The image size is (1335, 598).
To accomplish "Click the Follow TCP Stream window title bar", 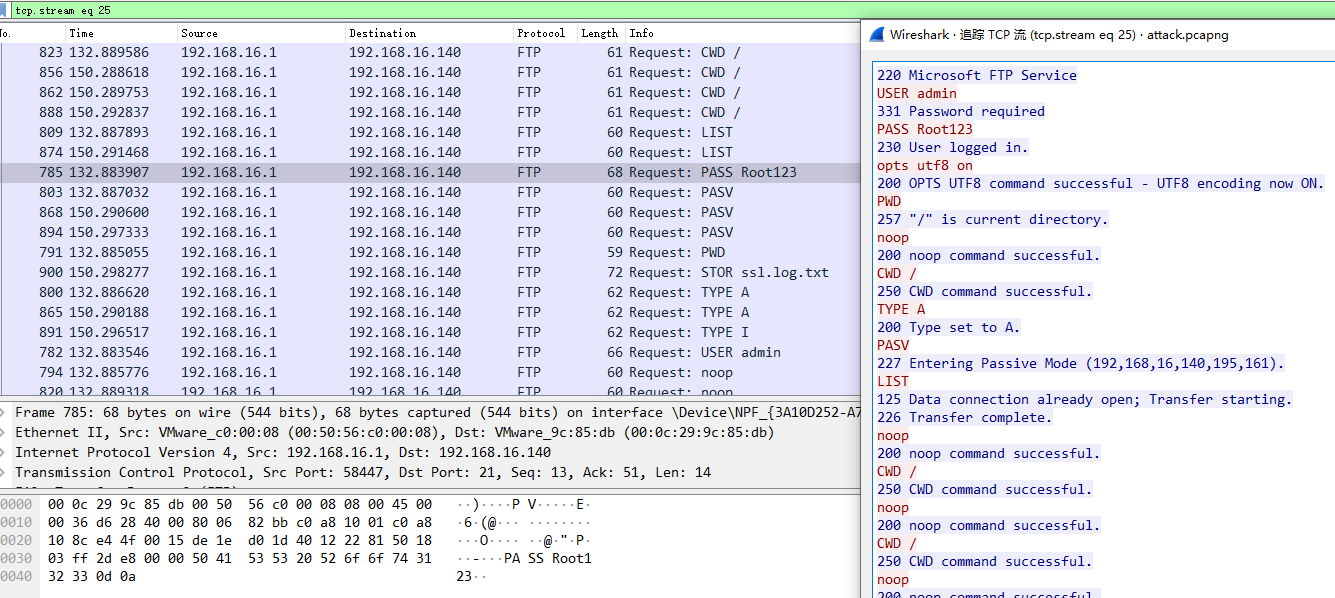I will click(x=1098, y=34).
